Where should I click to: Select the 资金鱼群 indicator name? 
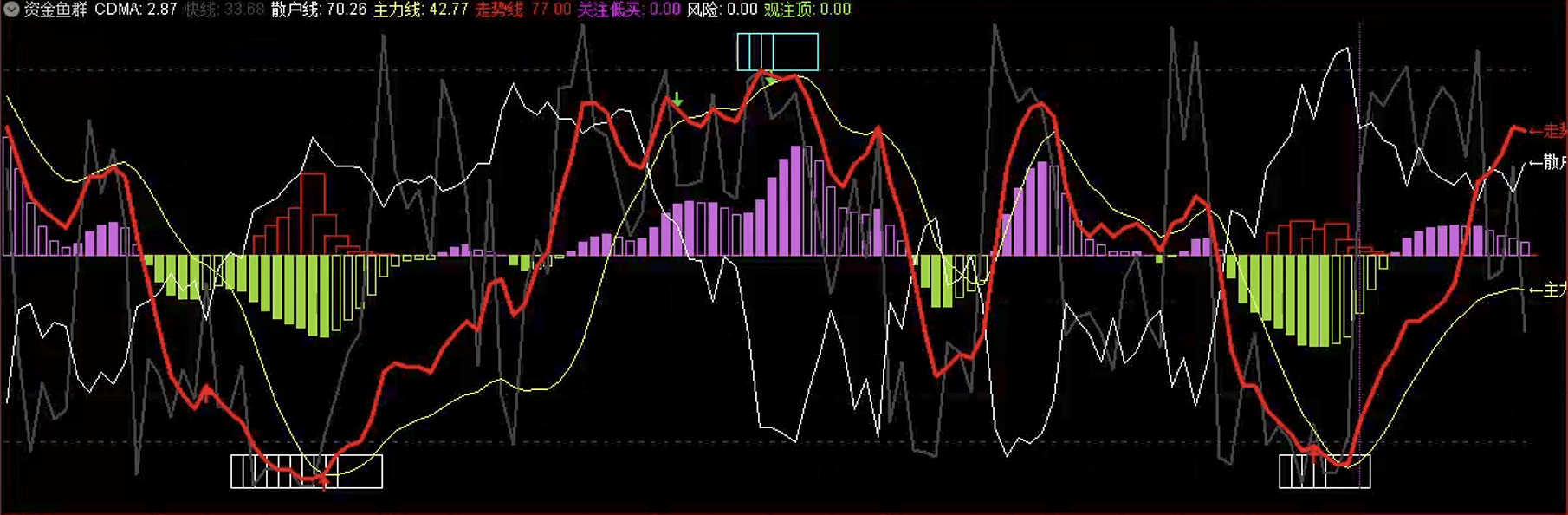[55, 10]
